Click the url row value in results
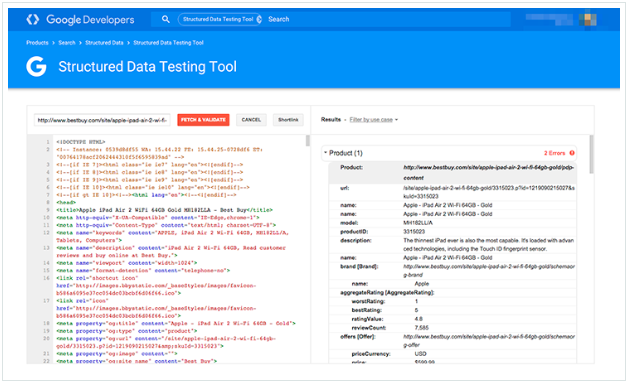628x387 pixels. (x=489, y=192)
